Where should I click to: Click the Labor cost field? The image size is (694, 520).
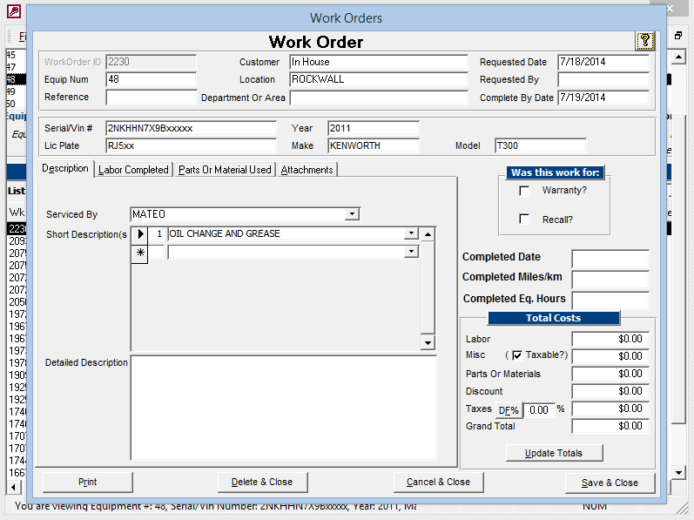pyautogui.click(x=610, y=339)
